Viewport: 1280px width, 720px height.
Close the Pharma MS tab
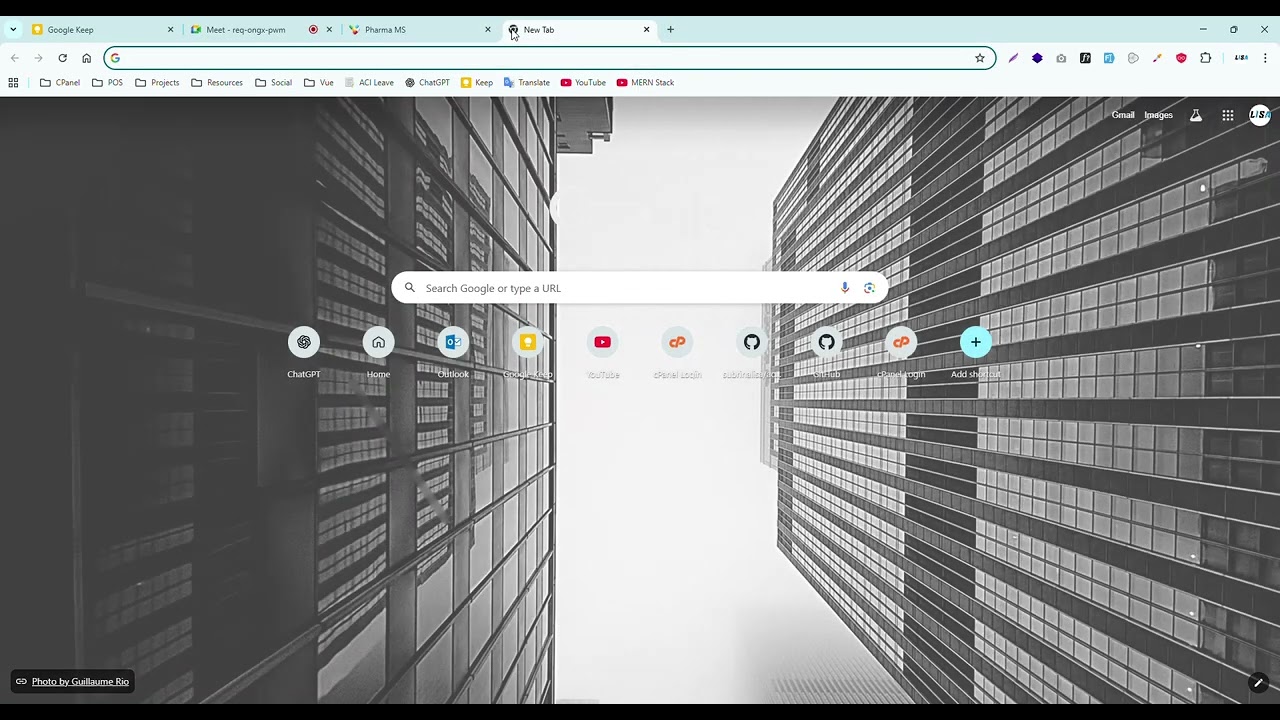(488, 30)
